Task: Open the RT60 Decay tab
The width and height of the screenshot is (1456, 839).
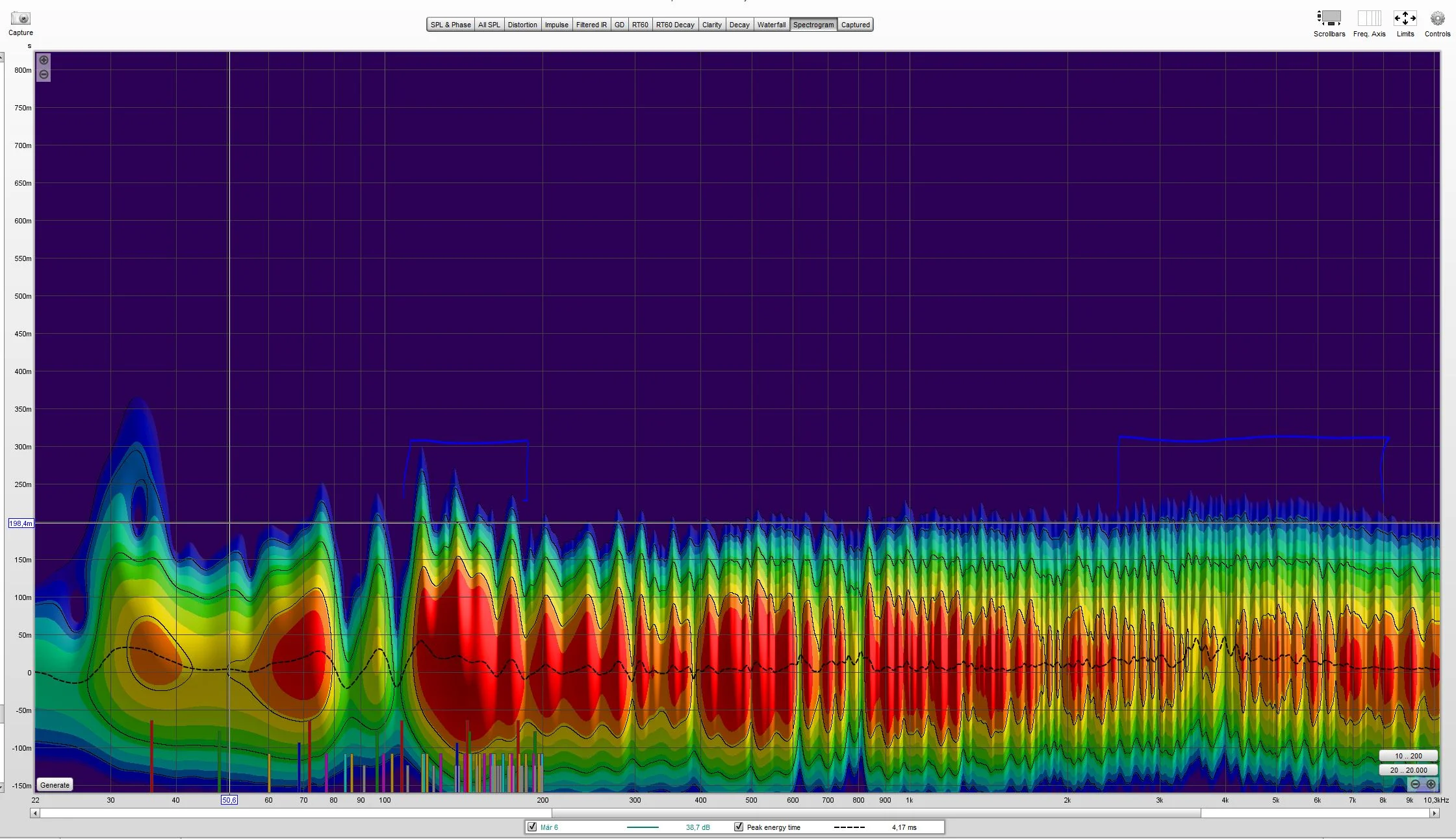Action: [x=675, y=25]
